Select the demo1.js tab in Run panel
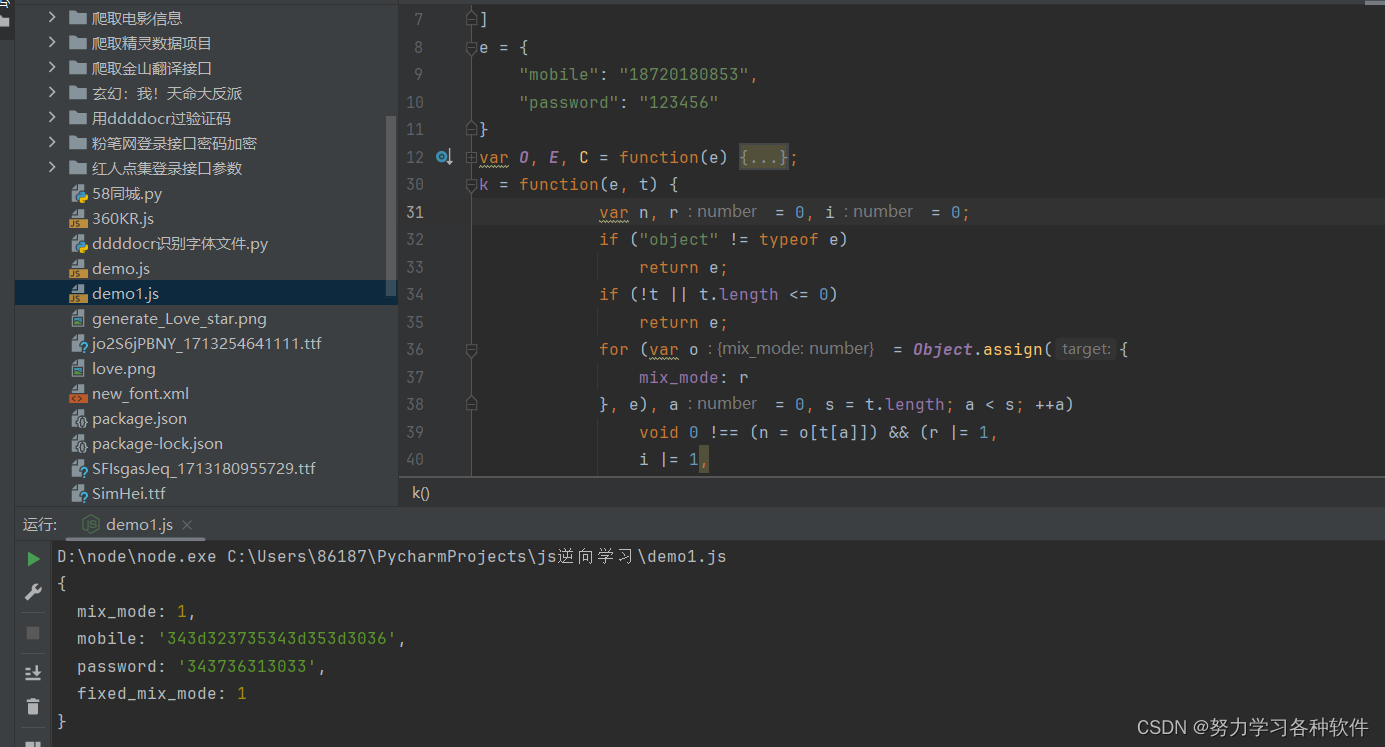Viewport: 1385px width, 747px height. click(x=138, y=525)
